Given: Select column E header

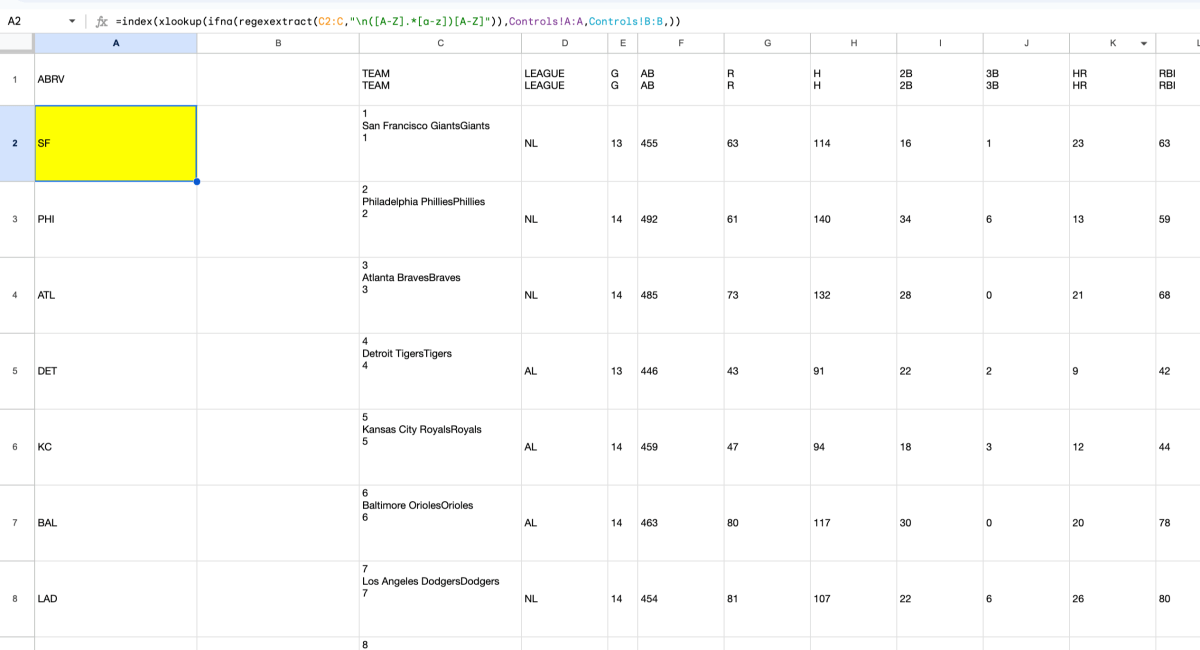Looking at the screenshot, I should [x=622, y=43].
